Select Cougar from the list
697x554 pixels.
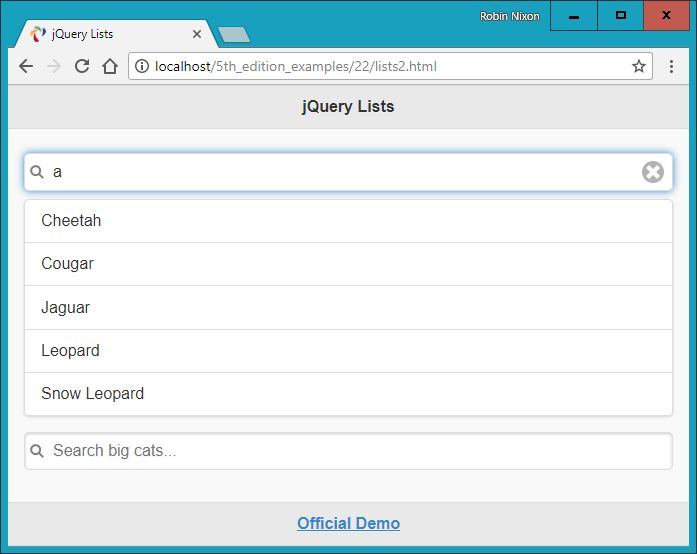coord(348,264)
